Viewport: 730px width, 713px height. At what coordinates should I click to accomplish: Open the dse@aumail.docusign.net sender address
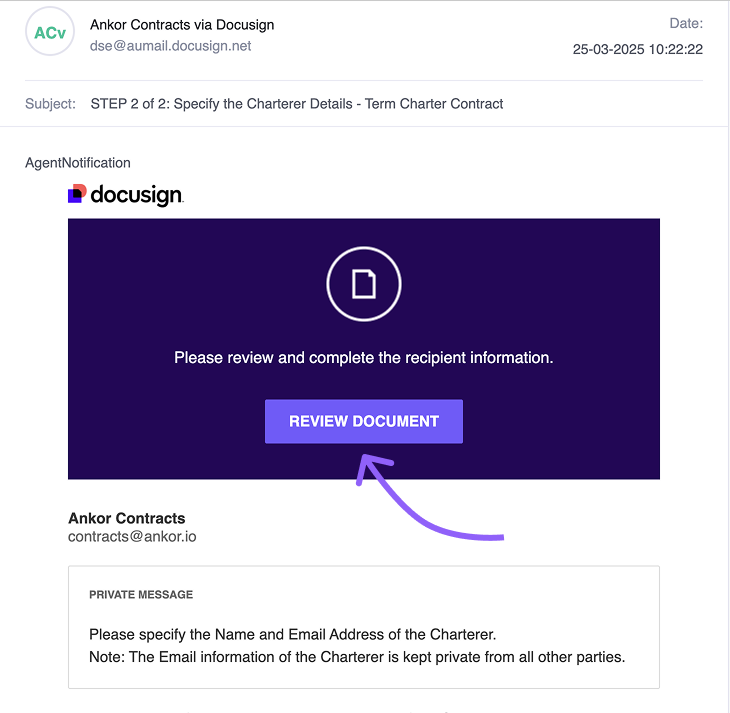point(170,46)
